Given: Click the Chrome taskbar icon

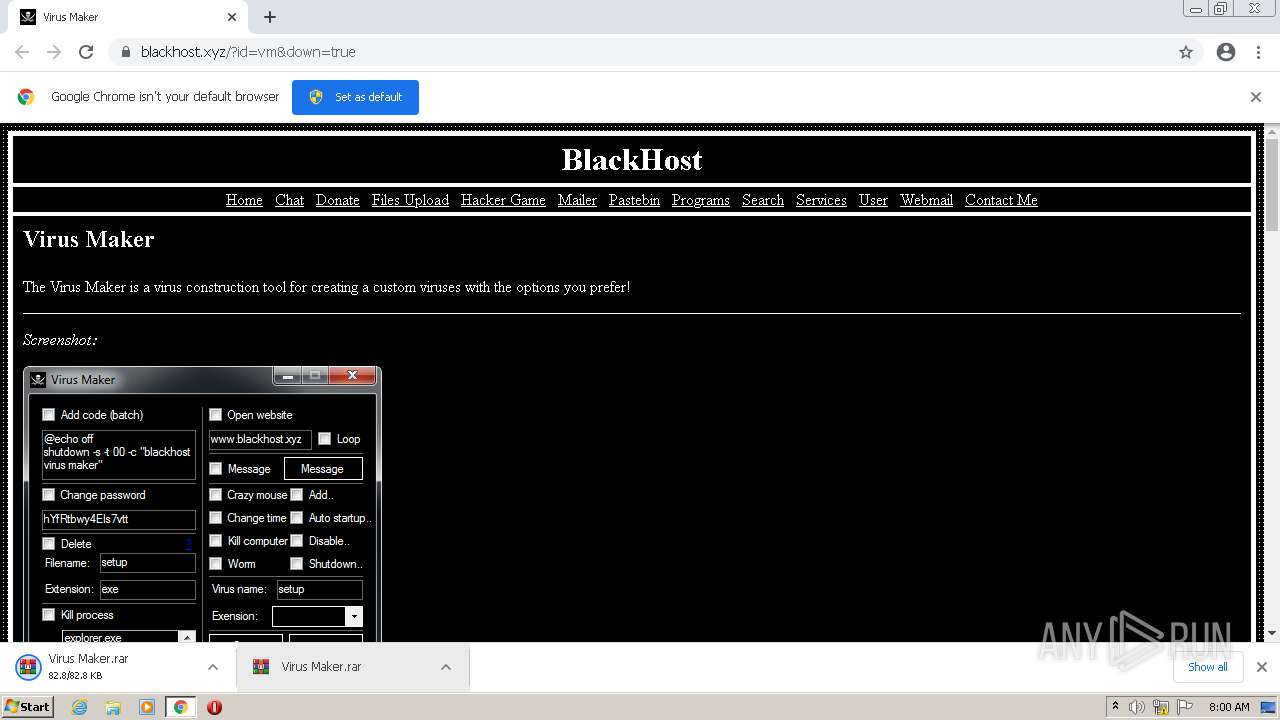Looking at the screenshot, I should click(180, 707).
